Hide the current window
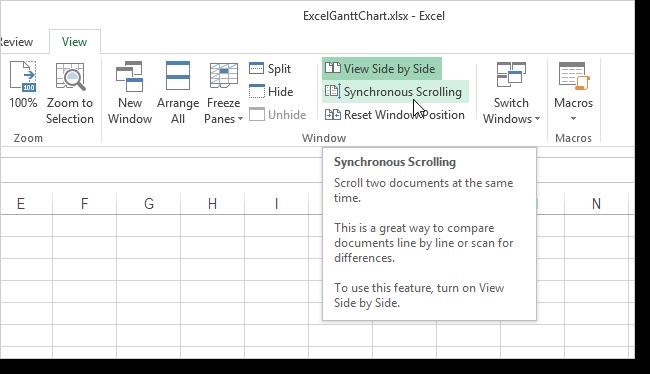 pyautogui.click(x=271, y=92)
